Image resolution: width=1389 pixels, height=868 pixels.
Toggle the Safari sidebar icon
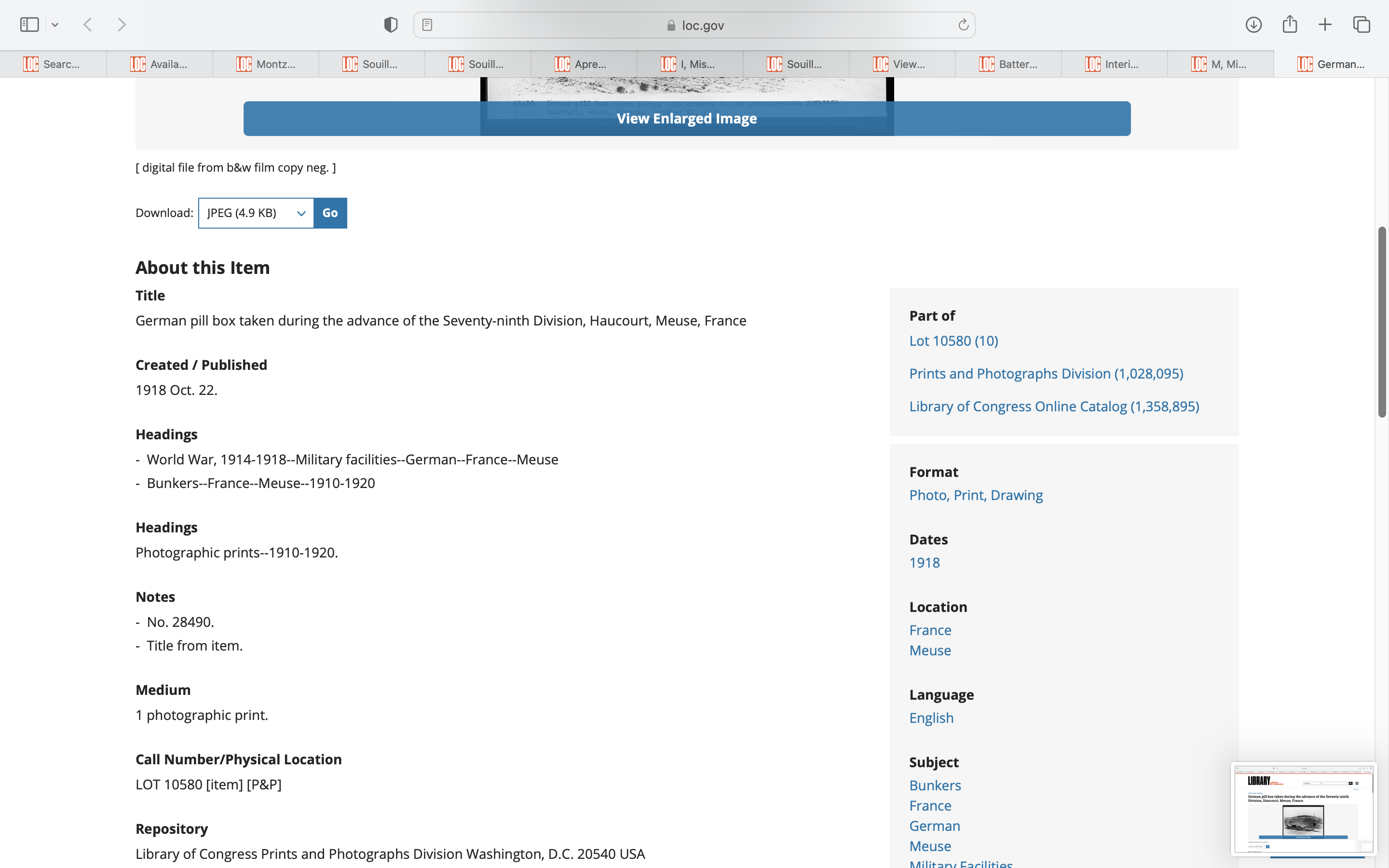tap(29, 25)
